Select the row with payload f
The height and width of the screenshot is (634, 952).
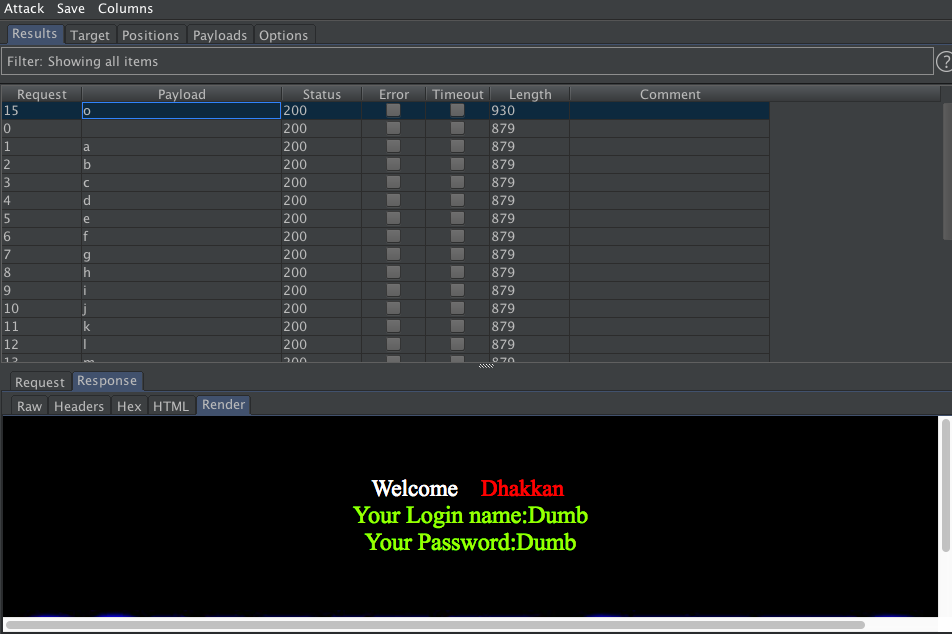click(x=386, y=236)
